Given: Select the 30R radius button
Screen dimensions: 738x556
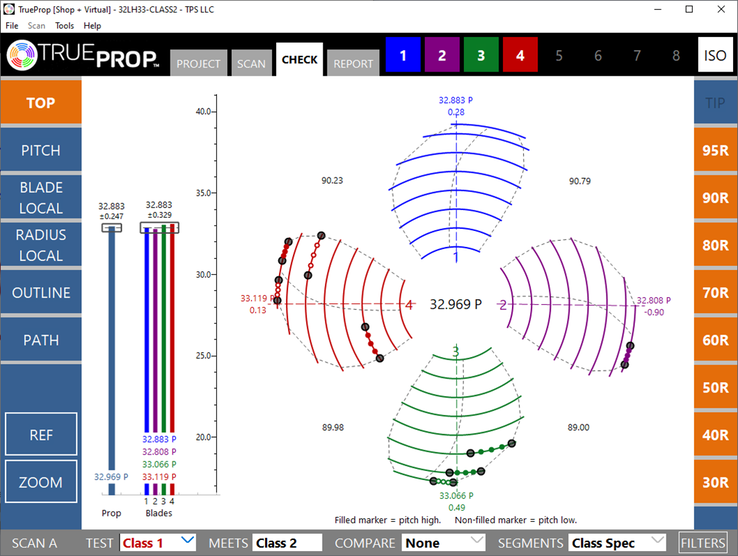Looking at the screenshot, I should 715,482.
